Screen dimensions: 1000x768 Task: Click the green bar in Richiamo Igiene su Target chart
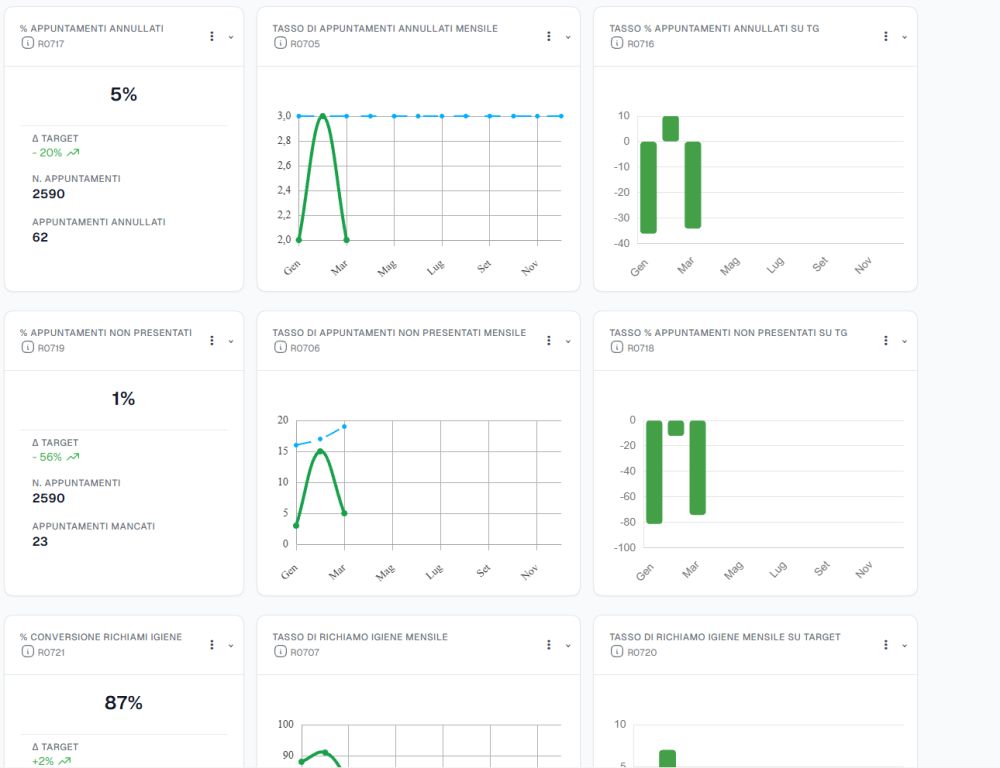pyautogui.click(x=667, y=758)
